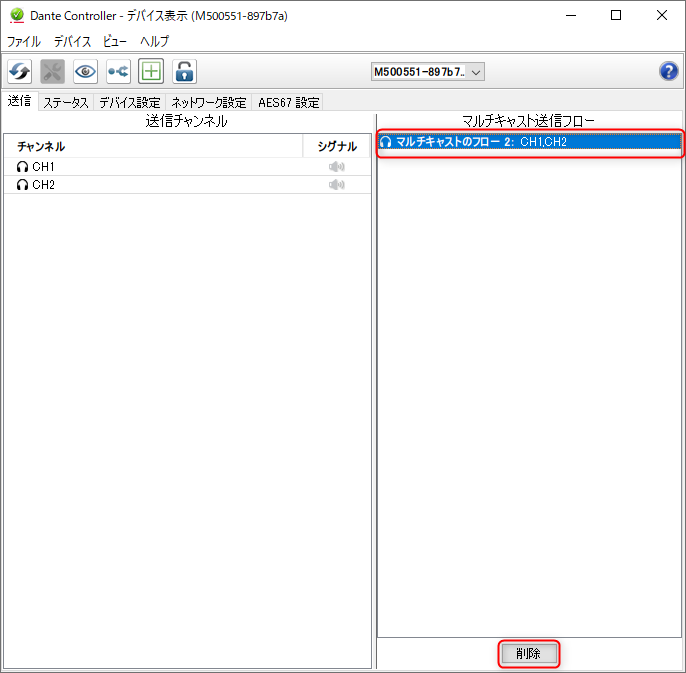Click the CH1 speaker signal icon

click(x=336, y=167)
